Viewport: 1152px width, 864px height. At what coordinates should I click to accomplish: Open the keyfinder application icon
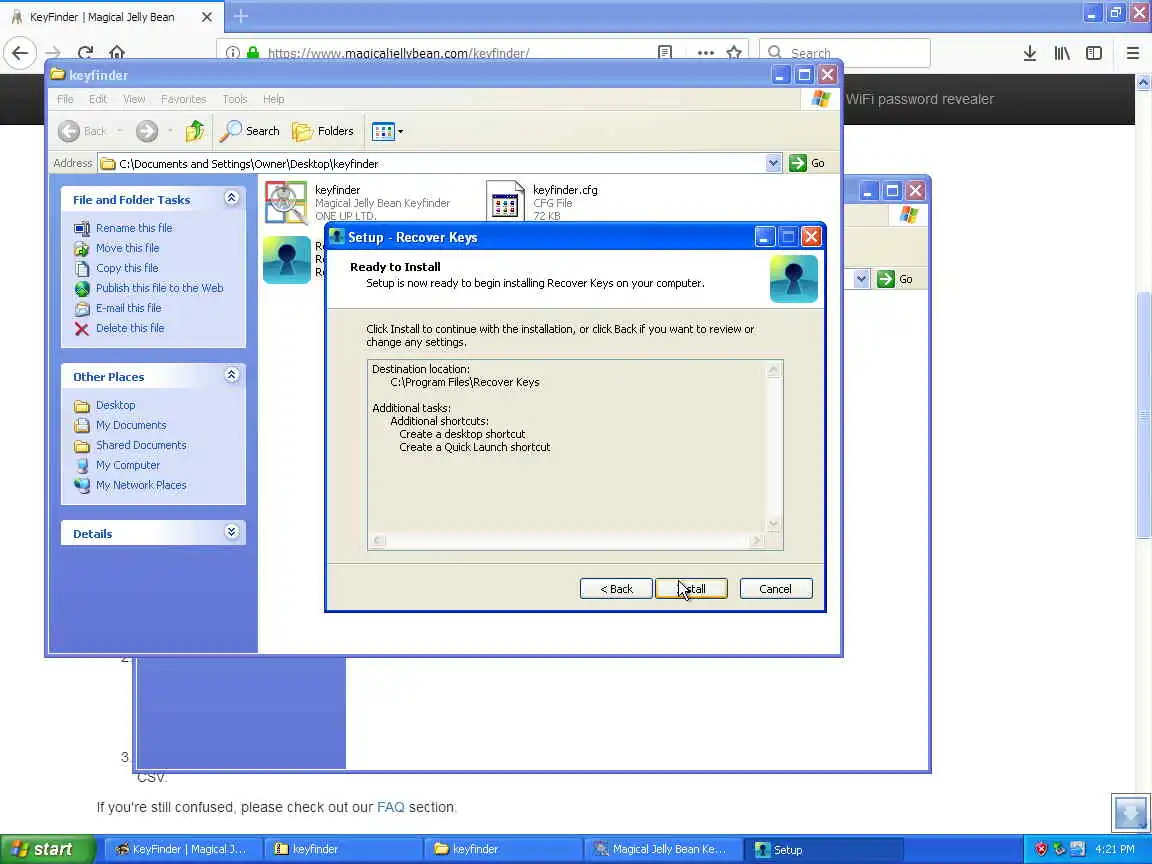pyautogui.click(x=286, y=202)
